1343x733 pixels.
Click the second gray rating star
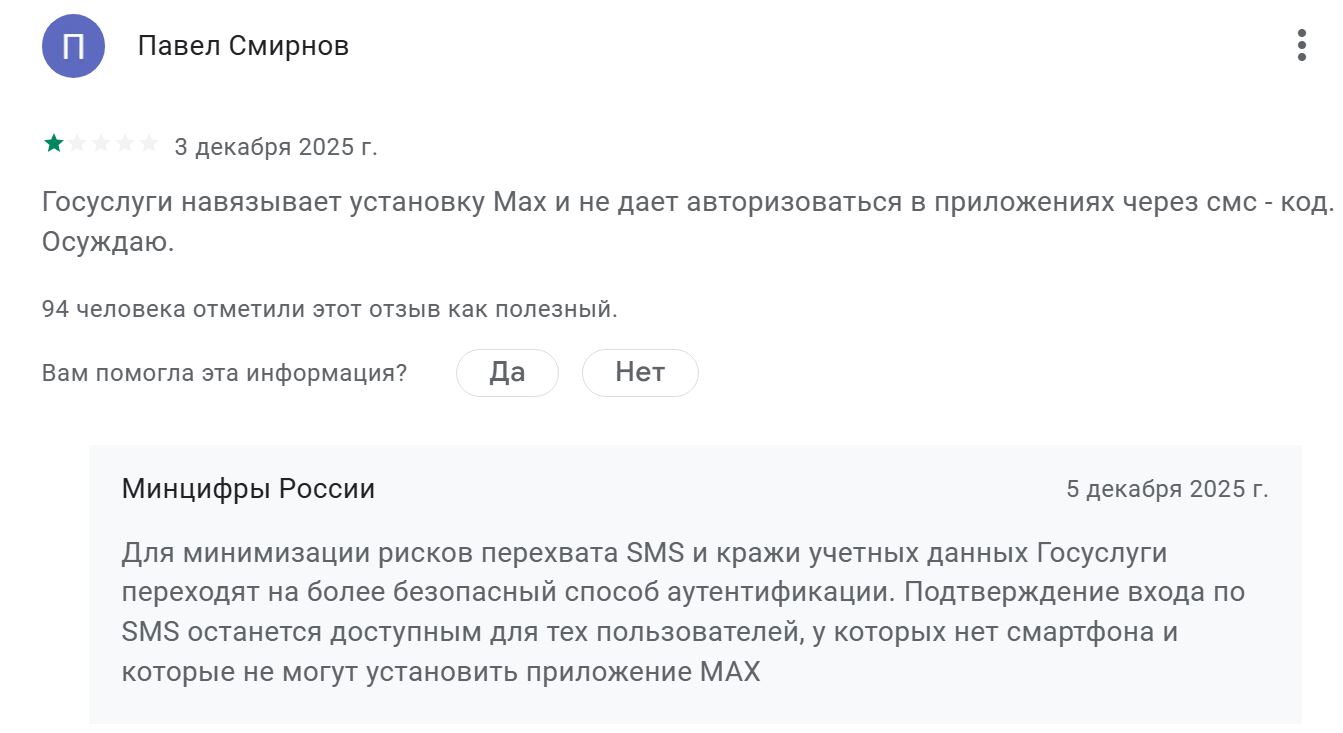coord(77,144)
